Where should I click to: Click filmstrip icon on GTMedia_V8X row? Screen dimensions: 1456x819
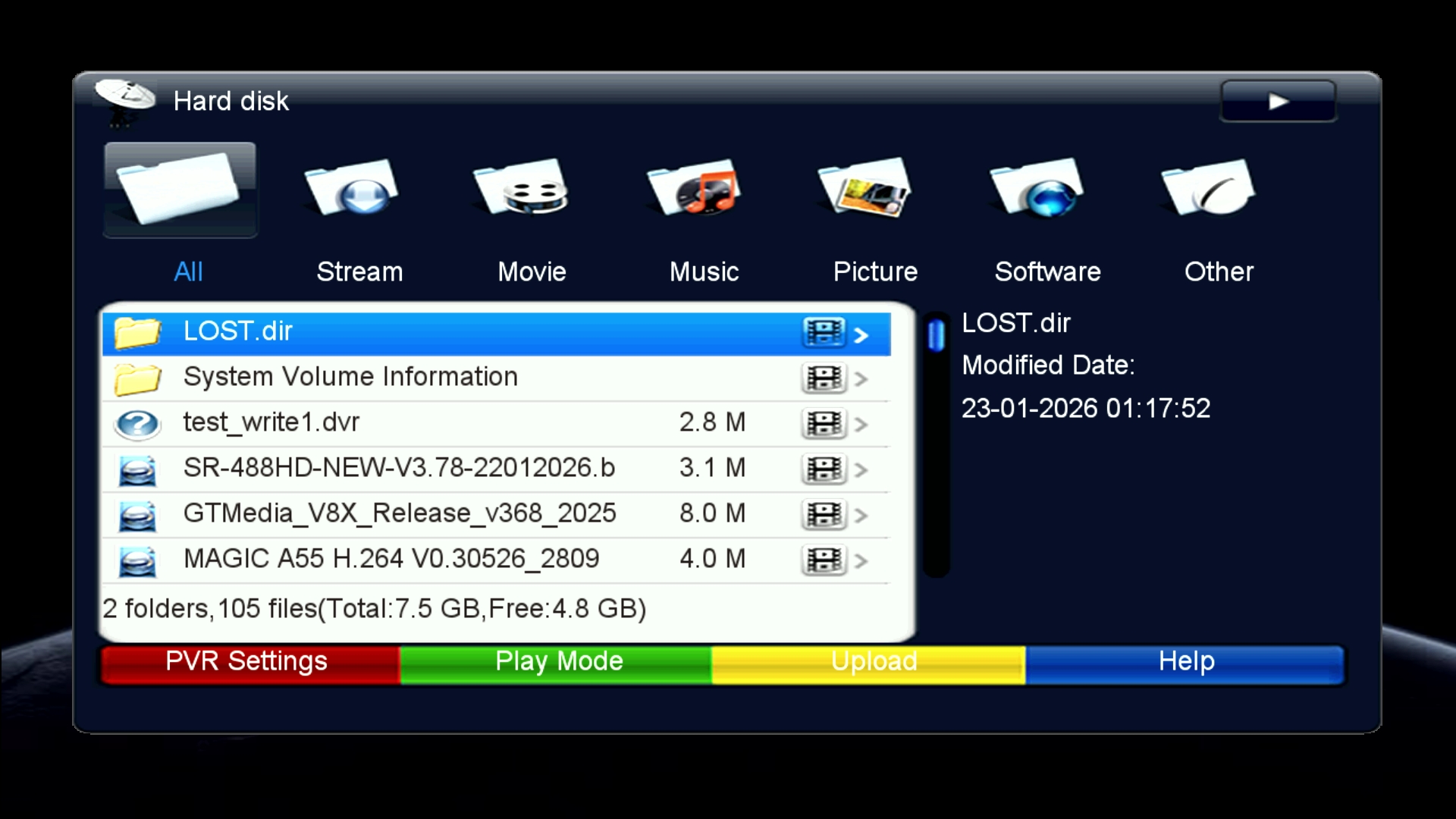(824, 515)
